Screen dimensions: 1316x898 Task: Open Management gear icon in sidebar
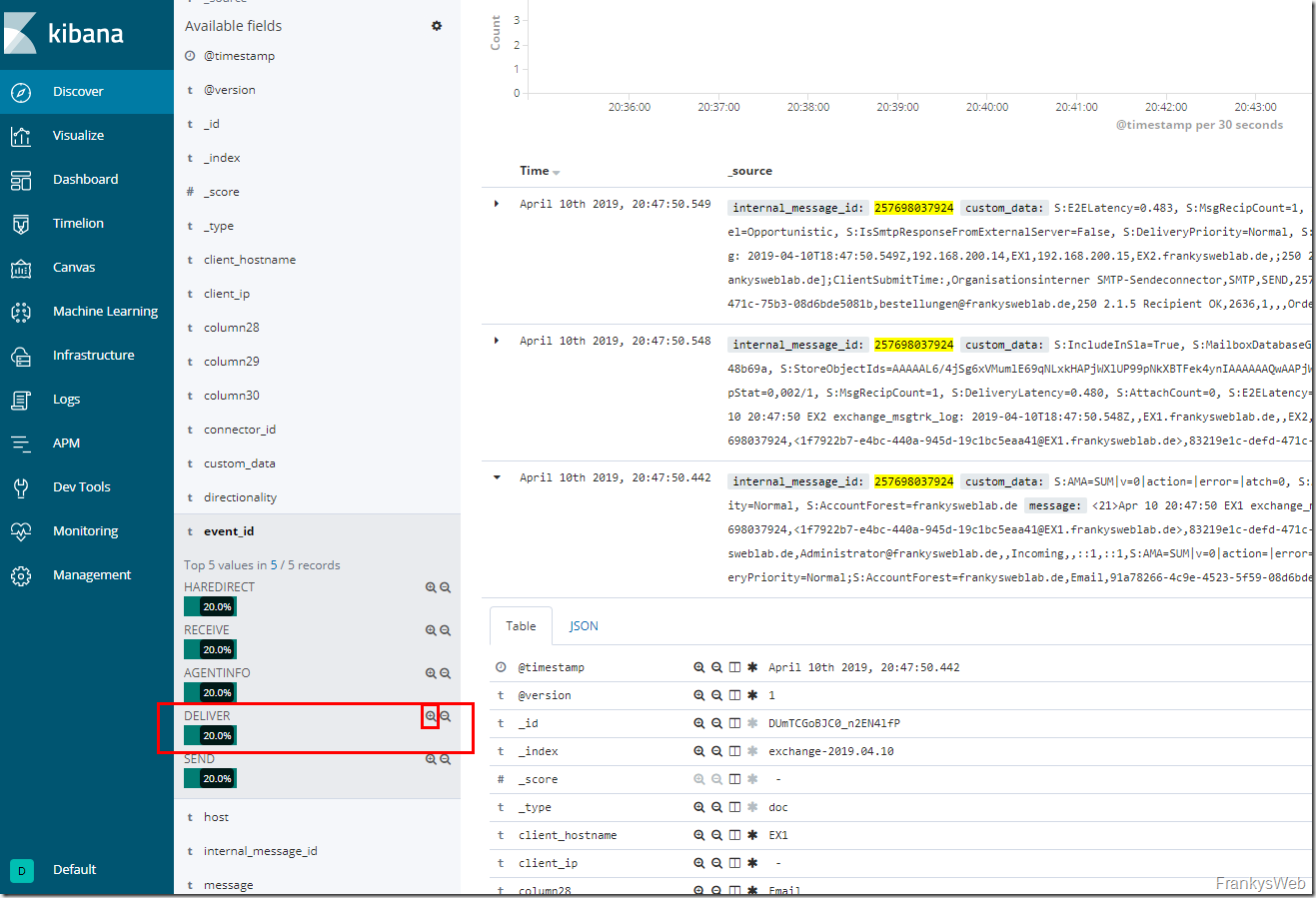(21, 575)
